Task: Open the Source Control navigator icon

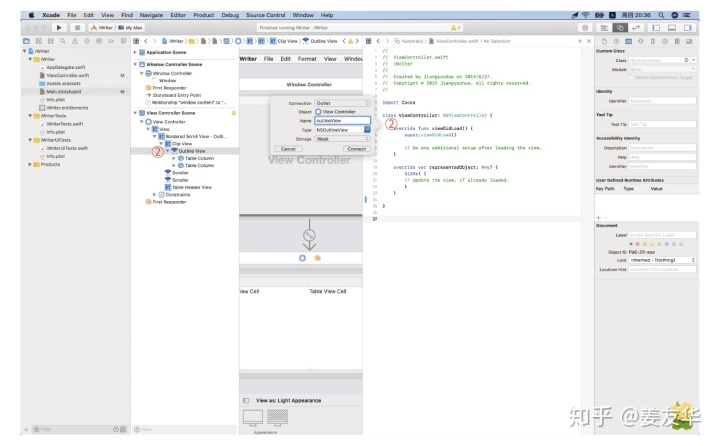Action: (x=39, y=41)
